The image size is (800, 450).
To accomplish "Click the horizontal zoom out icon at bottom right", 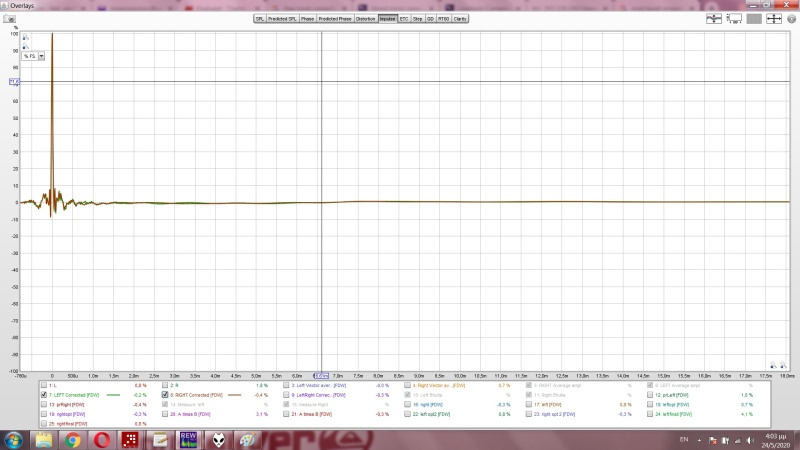I will 772,366.
